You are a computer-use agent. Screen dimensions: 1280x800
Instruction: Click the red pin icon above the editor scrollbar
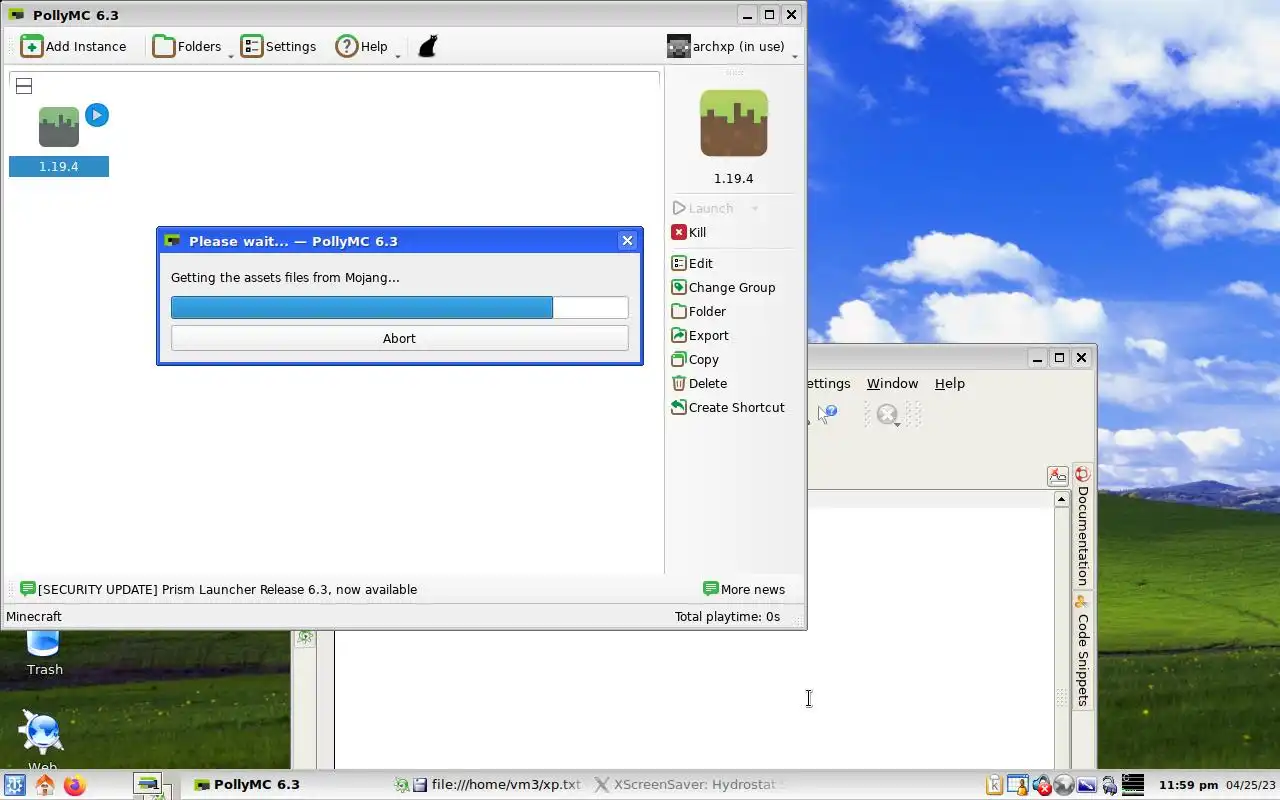[1058, 476]
